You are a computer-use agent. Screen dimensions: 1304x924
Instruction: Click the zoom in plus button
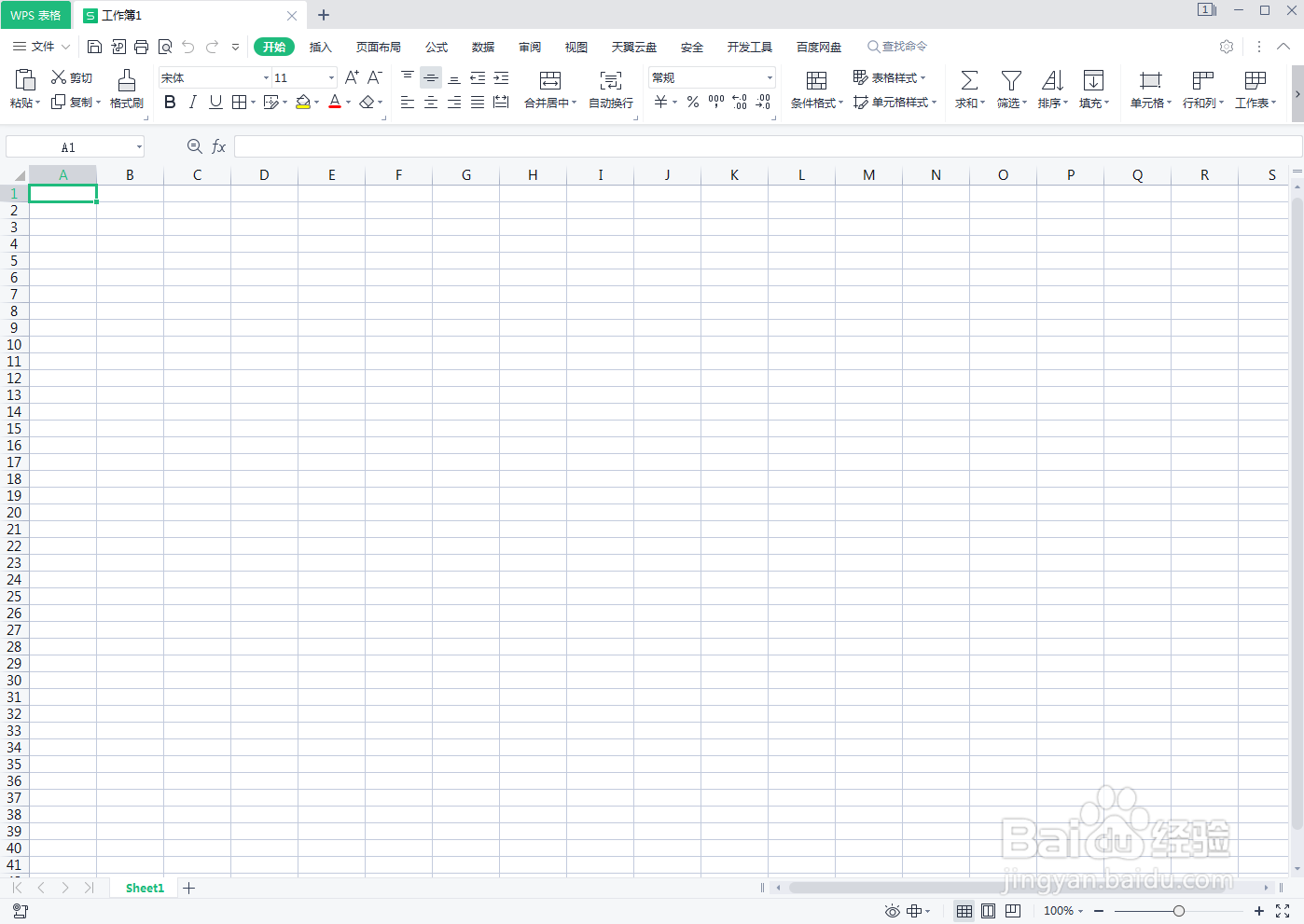point(1259,911)
